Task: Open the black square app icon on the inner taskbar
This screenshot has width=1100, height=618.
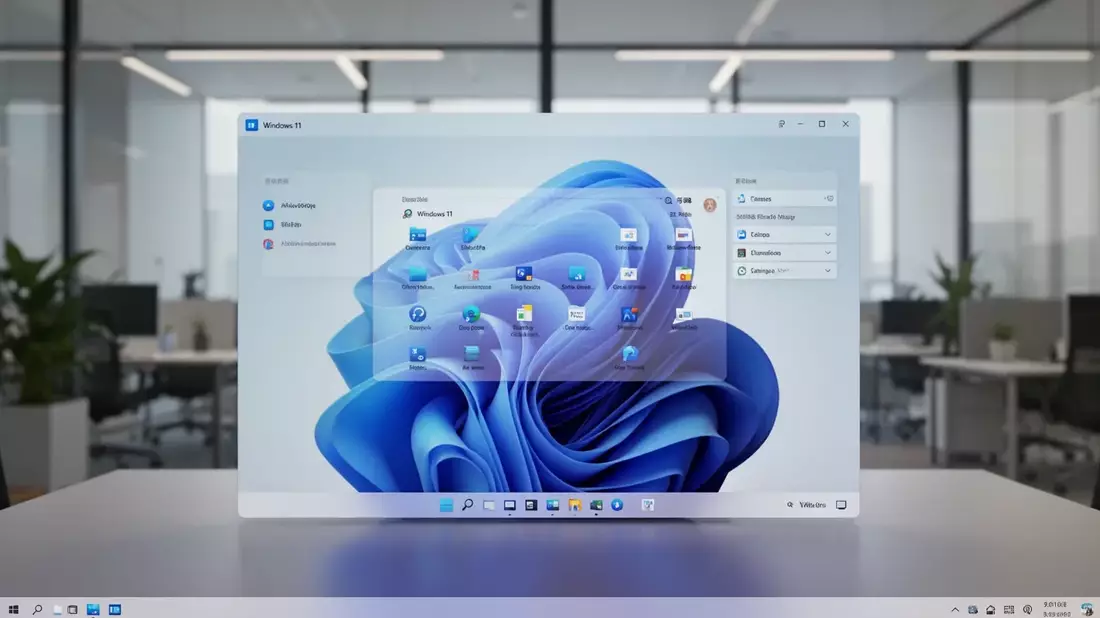Action: pyautogui.click(x=531, y=505)
